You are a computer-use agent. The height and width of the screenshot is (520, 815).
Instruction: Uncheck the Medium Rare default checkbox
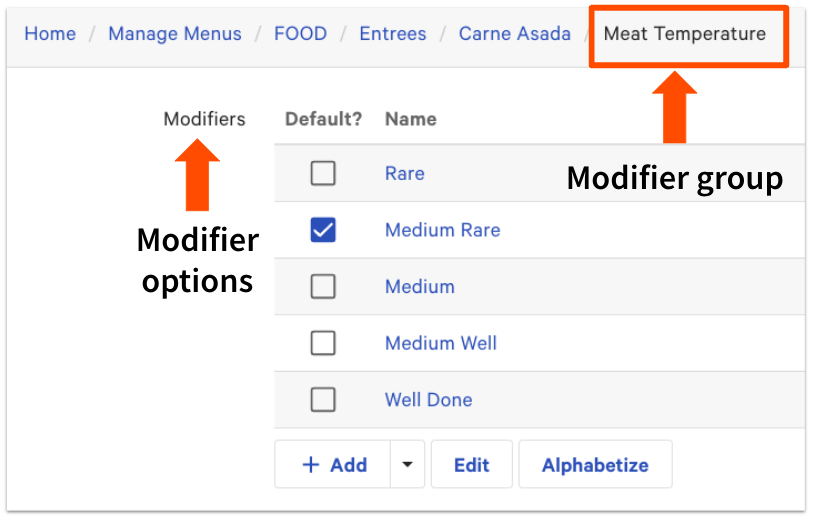(322, 230)
